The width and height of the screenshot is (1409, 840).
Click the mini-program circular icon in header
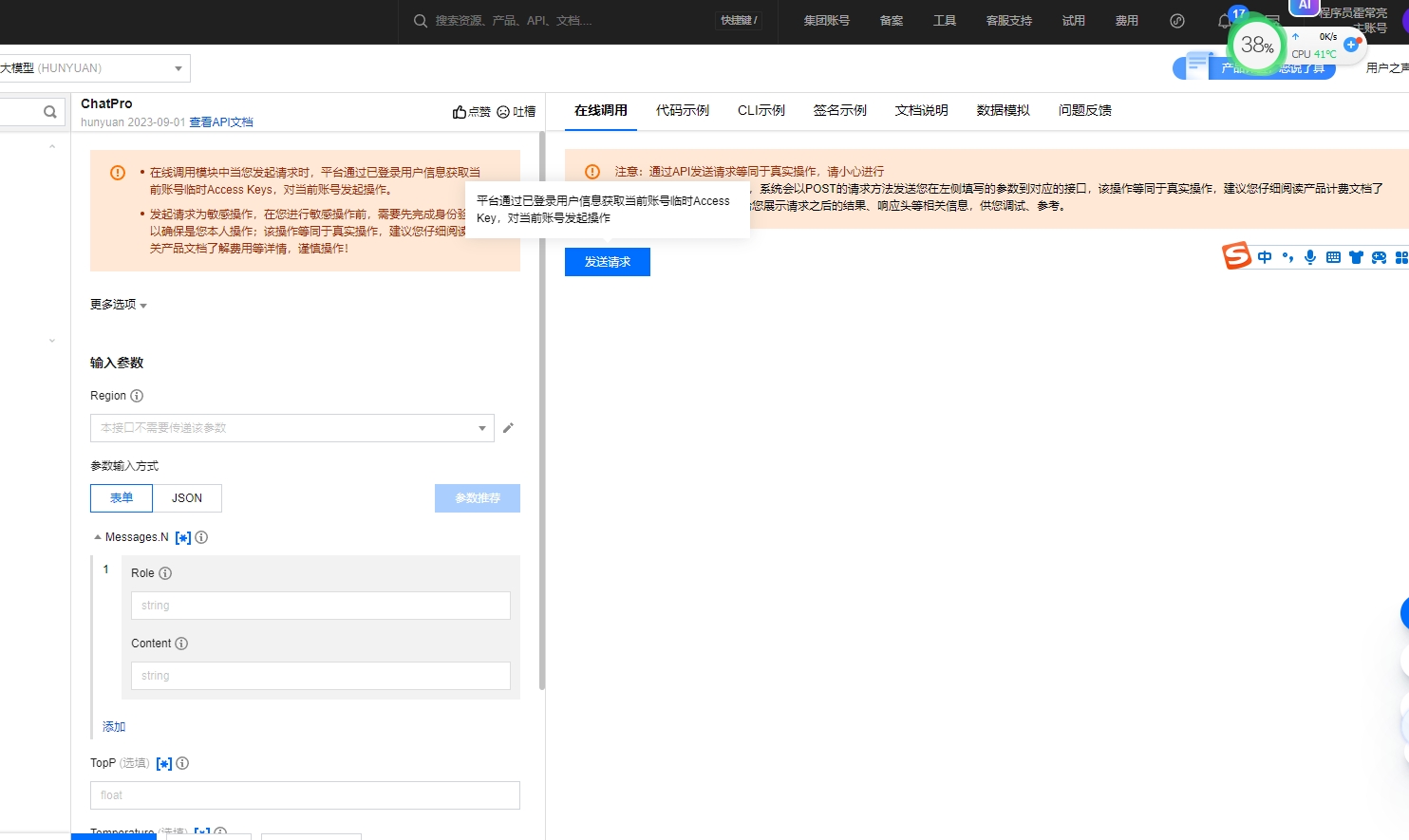point(1177,21)
